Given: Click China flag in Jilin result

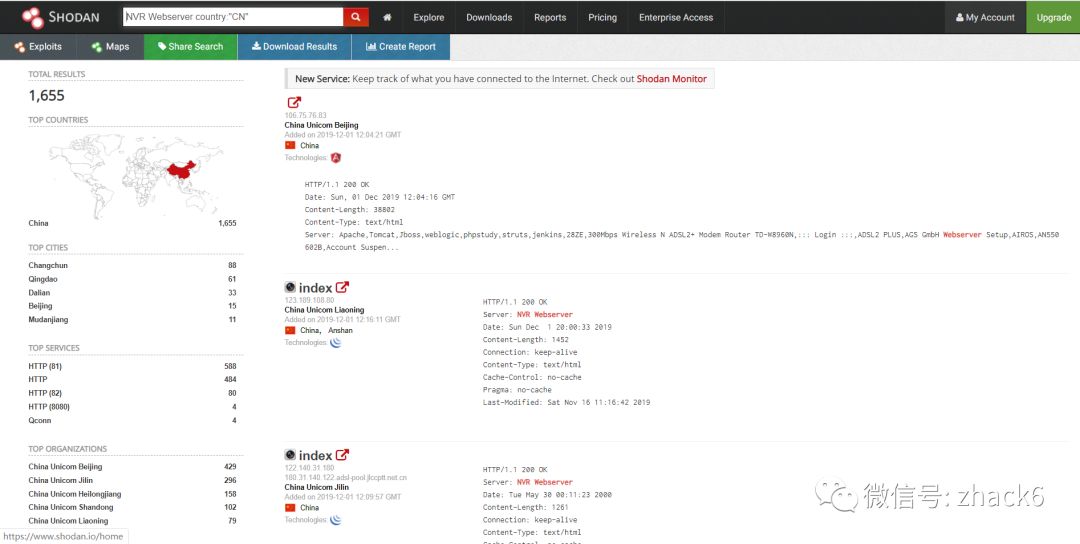Looking at the screenshot, I should click(x=290, y=508).
